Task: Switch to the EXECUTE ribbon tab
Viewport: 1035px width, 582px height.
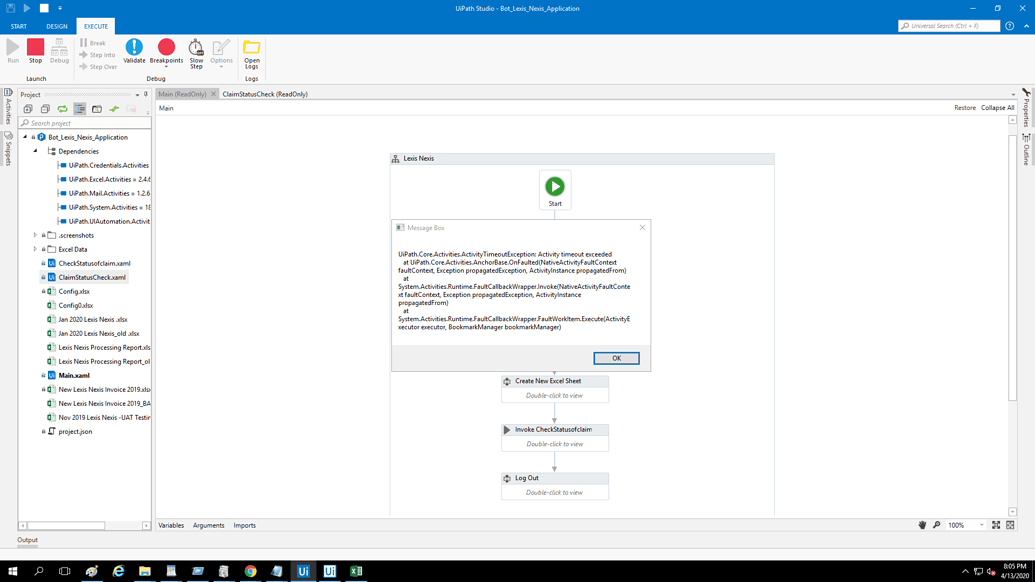Action: (96, 26)
